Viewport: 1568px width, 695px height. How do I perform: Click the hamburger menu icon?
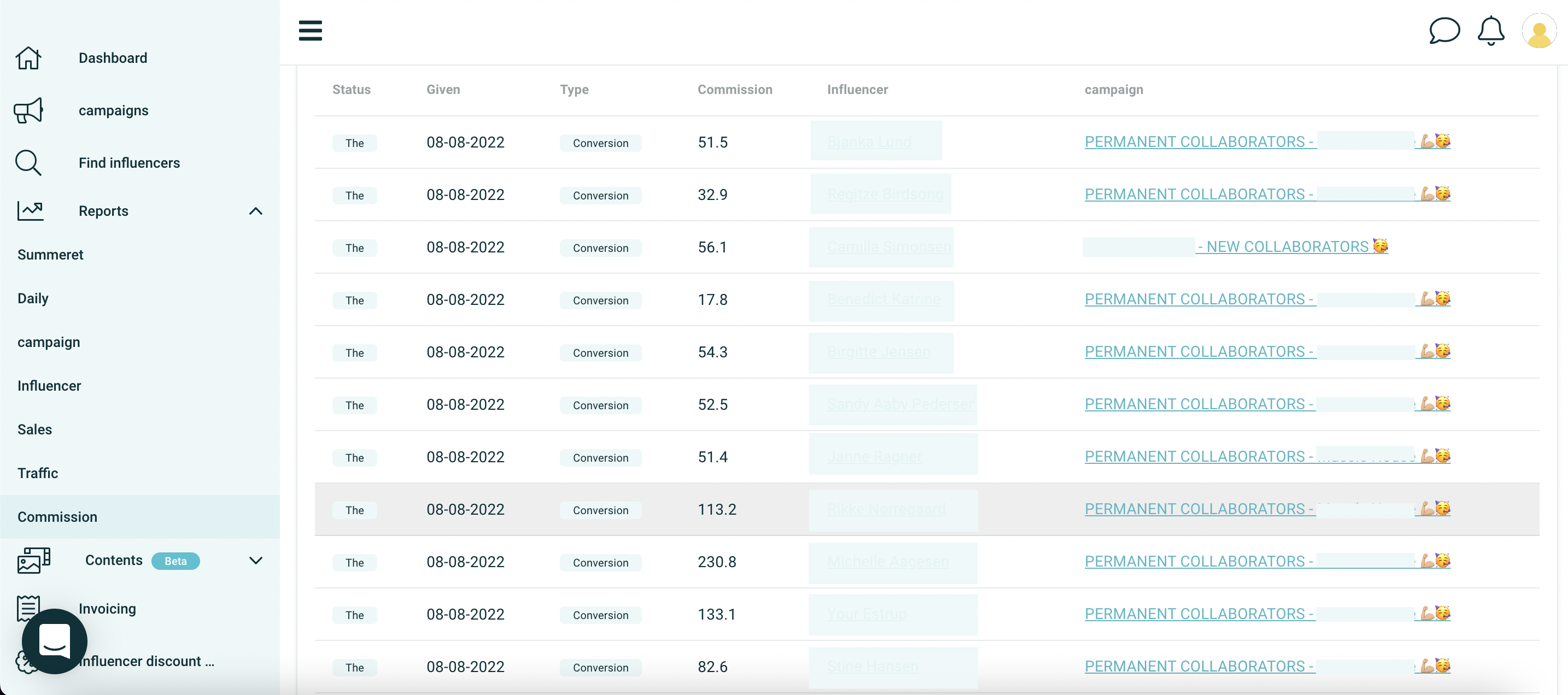click(310, 31)
